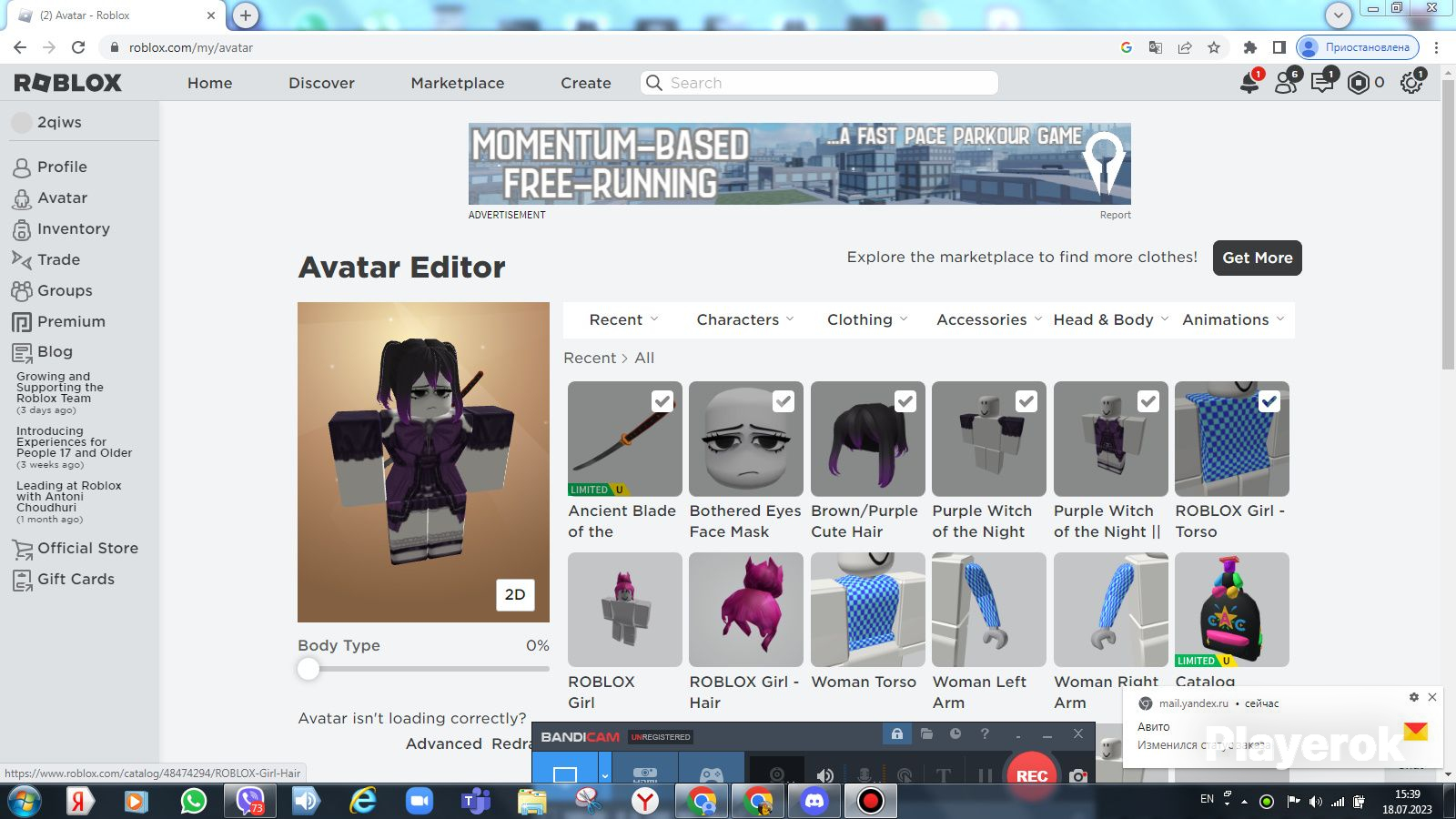This screenshot has height=819, width=1456.
Task: Toggle avatar view to 2D
Action: (515, 594)
